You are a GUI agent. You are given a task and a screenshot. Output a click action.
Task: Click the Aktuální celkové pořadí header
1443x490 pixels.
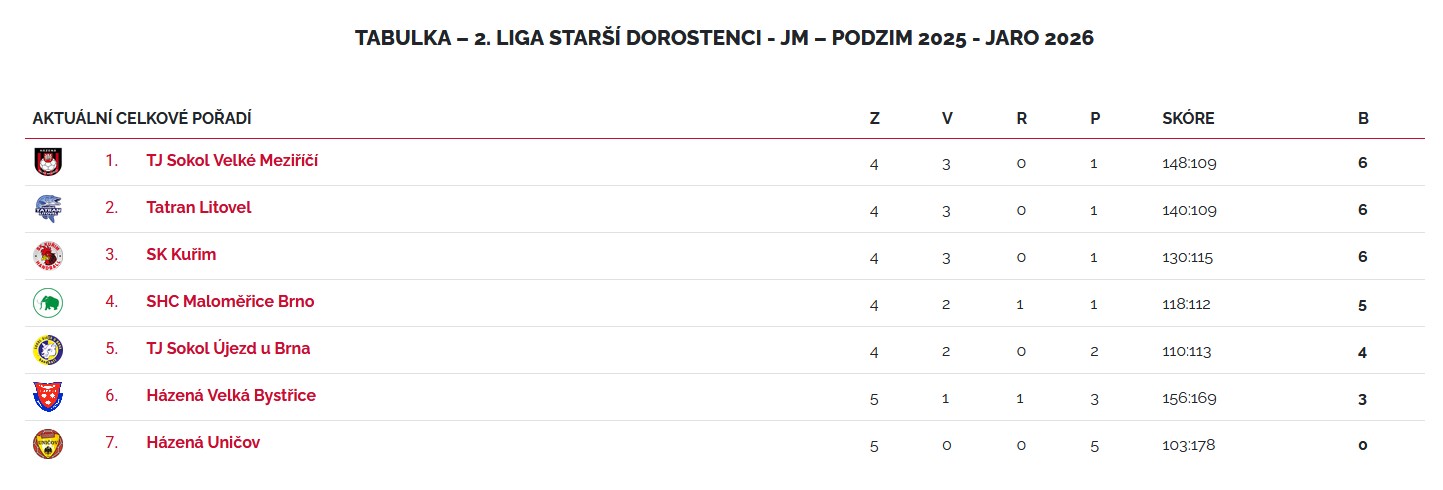(142, 118)
